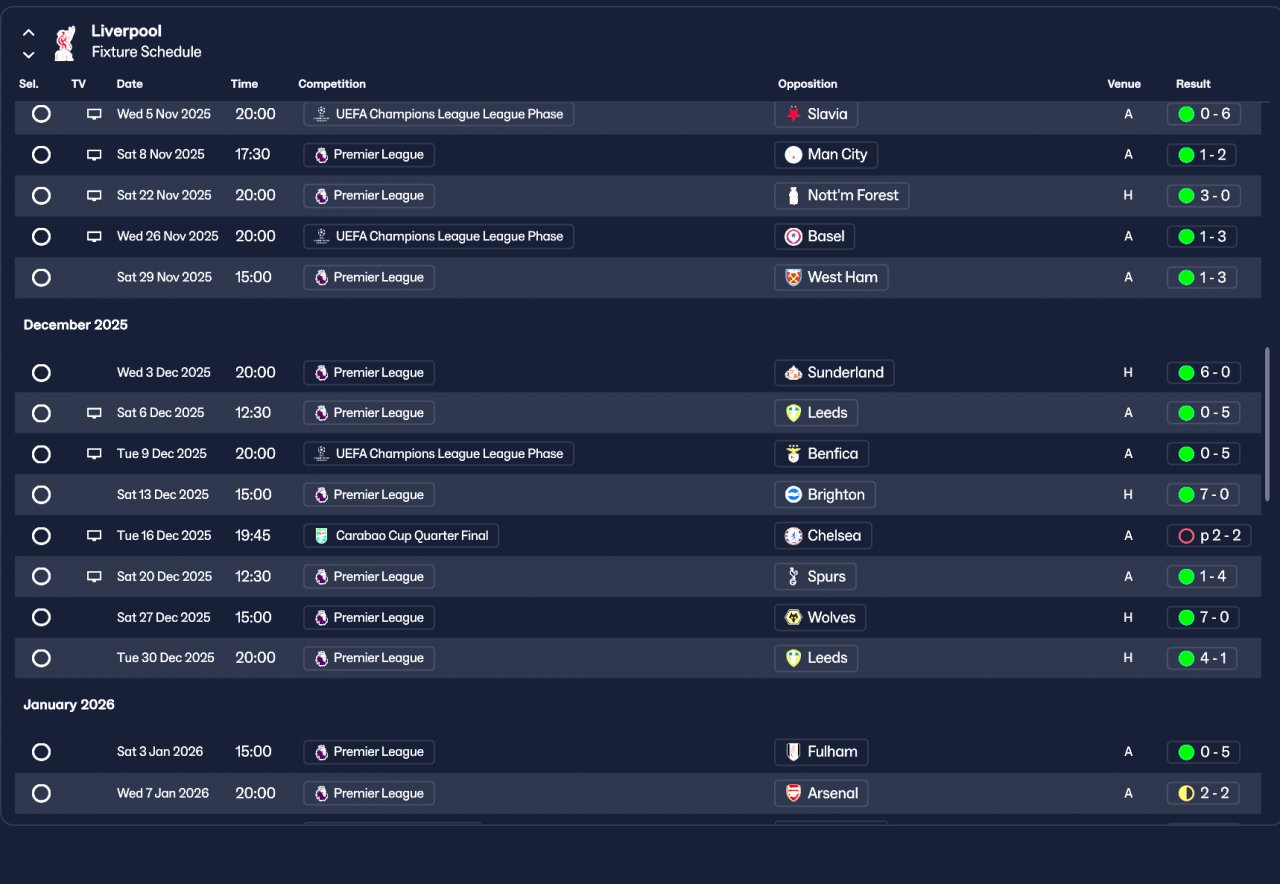Go to next team with down chevron
Image resolution: width=1280 pixels, height=884 pixels.
point(29,54)
